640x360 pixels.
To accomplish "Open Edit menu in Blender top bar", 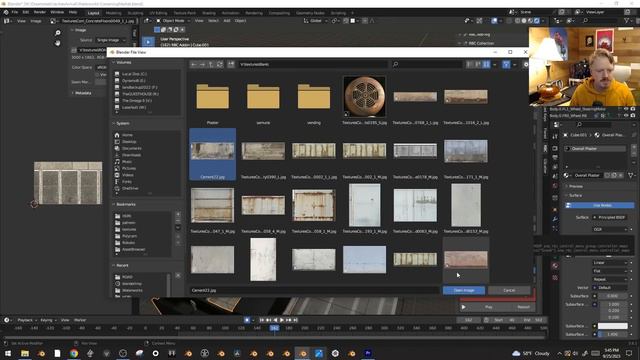I will [26, 12].
